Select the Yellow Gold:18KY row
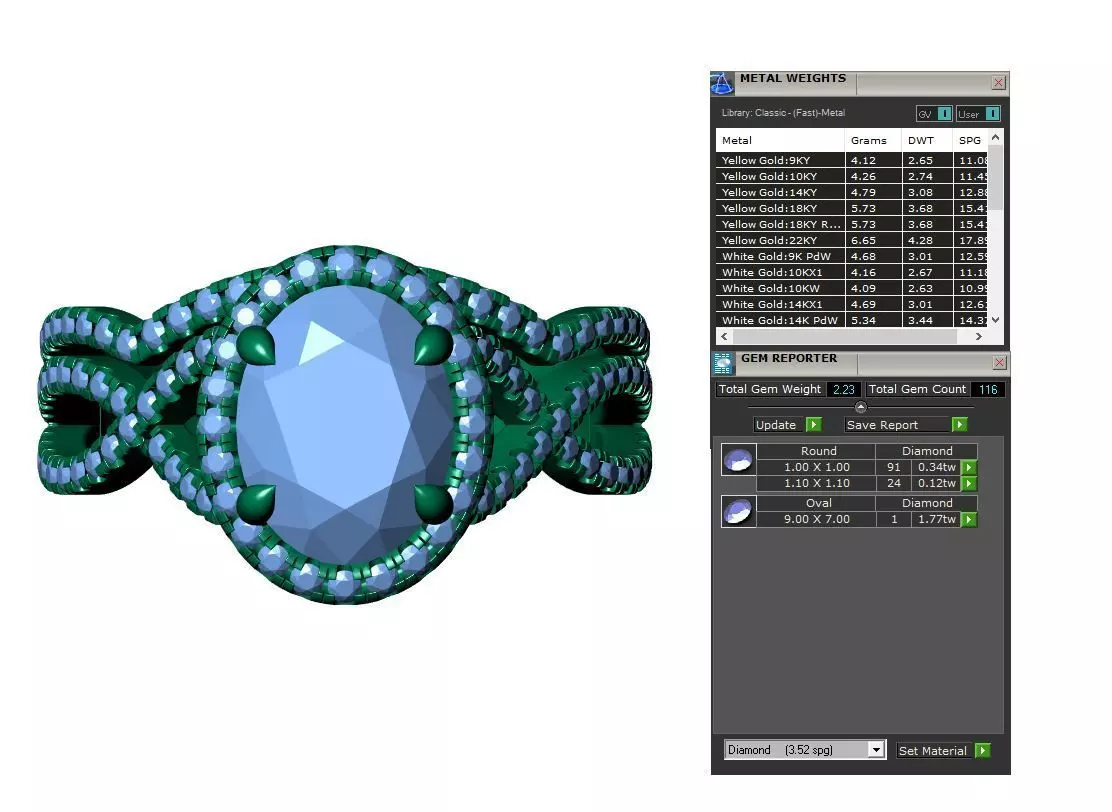 [x=852, y=208]
